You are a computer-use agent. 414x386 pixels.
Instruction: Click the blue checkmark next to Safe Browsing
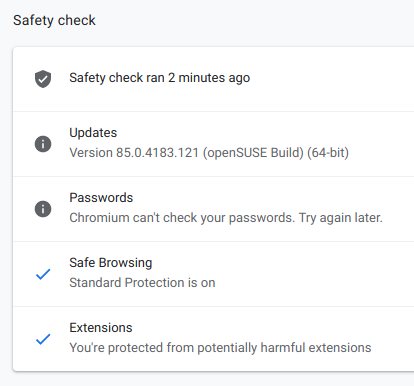coord(43,274)
